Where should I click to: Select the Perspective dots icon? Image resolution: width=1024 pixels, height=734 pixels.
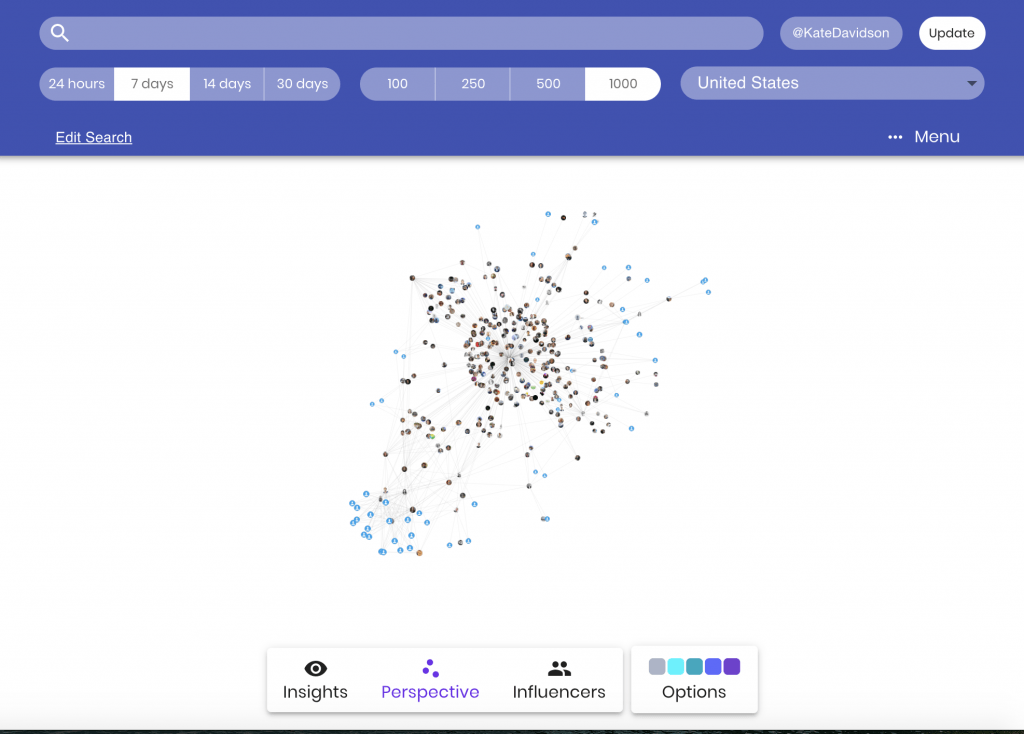[x=430, y=668]
